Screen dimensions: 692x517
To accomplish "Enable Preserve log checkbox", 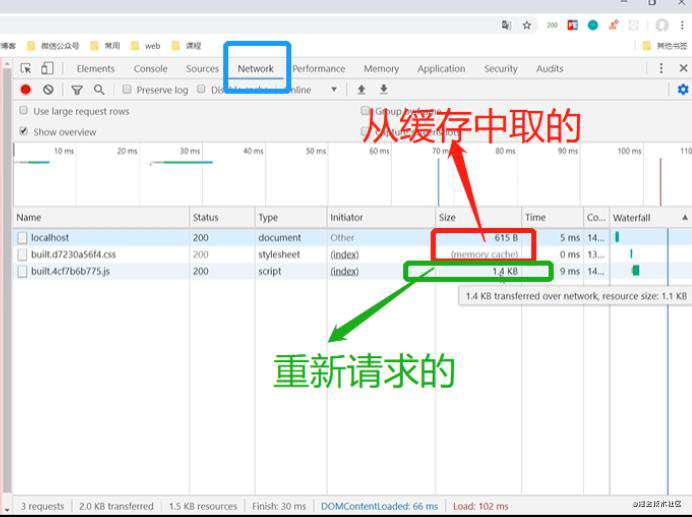I will point(127,89).
